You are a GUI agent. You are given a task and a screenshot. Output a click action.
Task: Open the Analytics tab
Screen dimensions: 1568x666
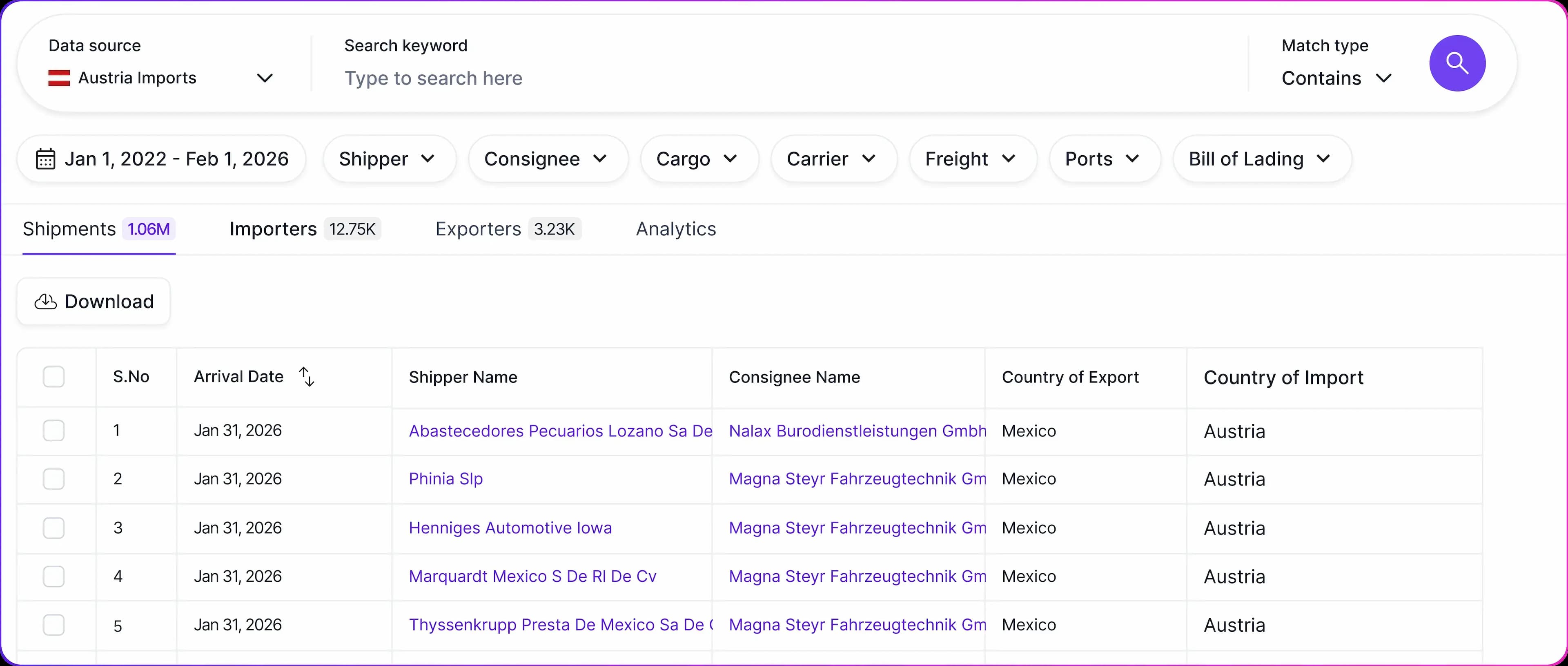(x=676, y=229)
